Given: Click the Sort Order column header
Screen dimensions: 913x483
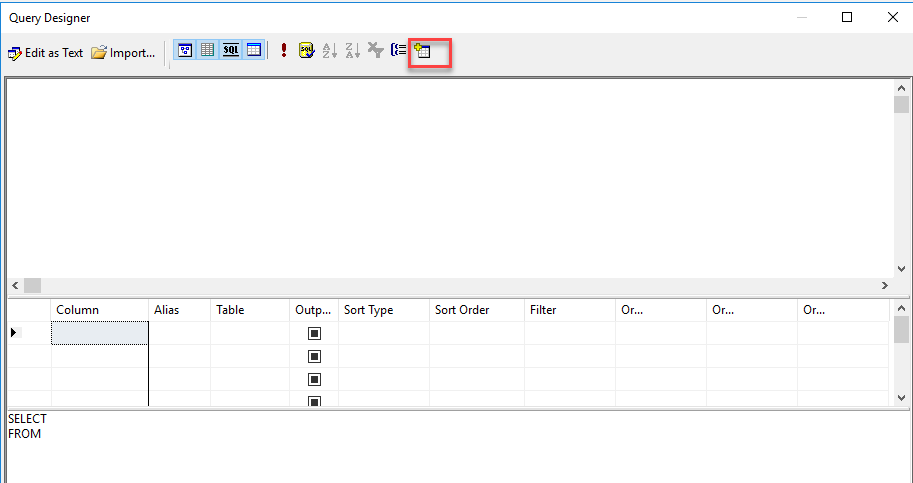Looking at the screenshot, I should point(477,310).
